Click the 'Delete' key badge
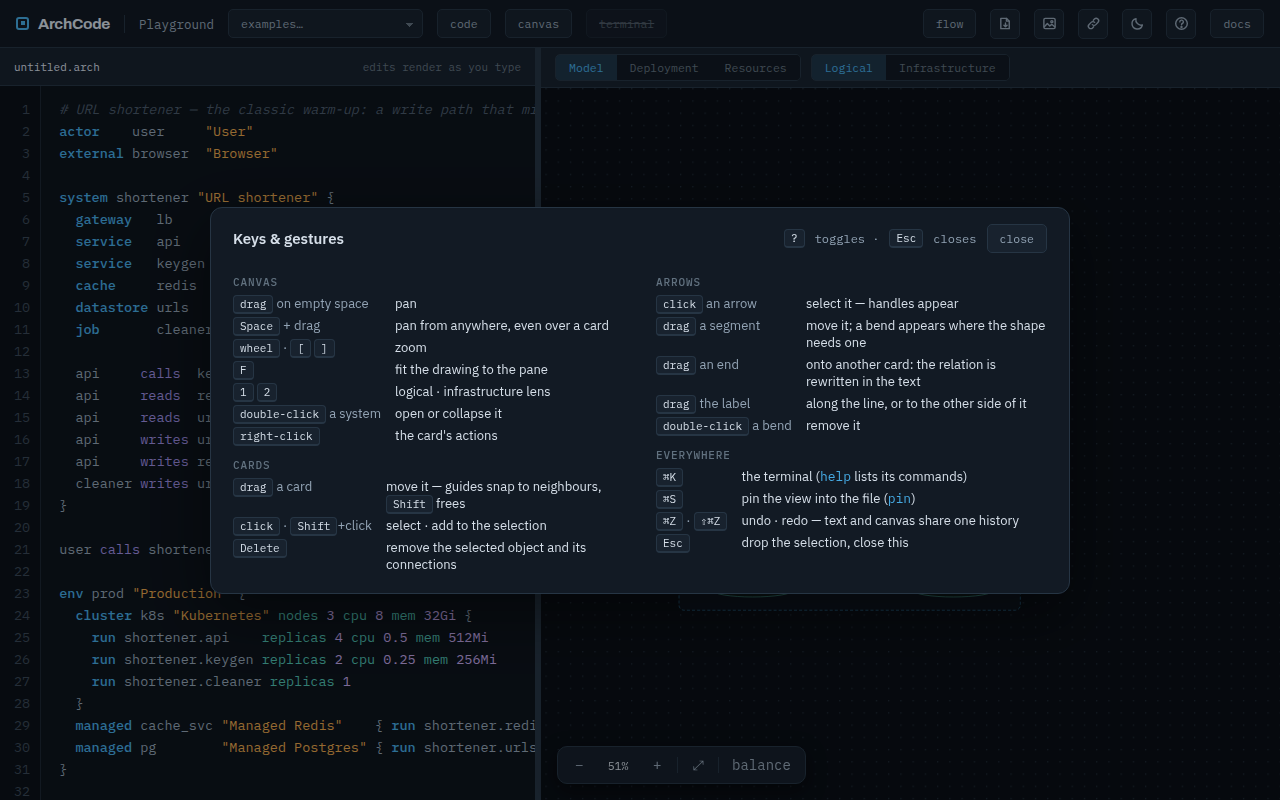This screenshot has width=1280, height=800. (260, 548)
